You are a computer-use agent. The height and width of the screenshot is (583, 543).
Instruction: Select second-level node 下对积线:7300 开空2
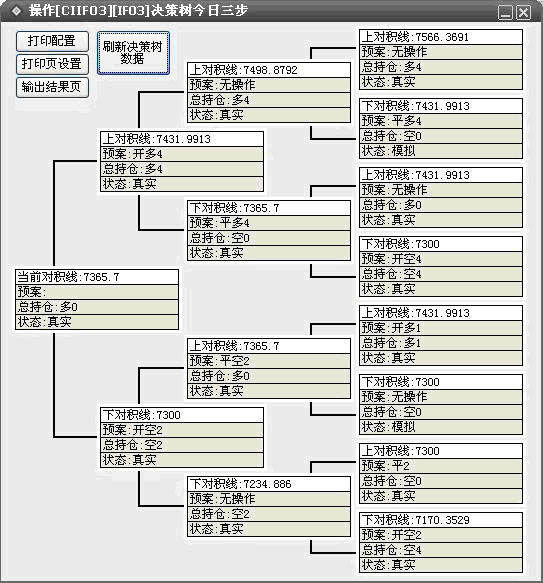[x=182, y=437]
